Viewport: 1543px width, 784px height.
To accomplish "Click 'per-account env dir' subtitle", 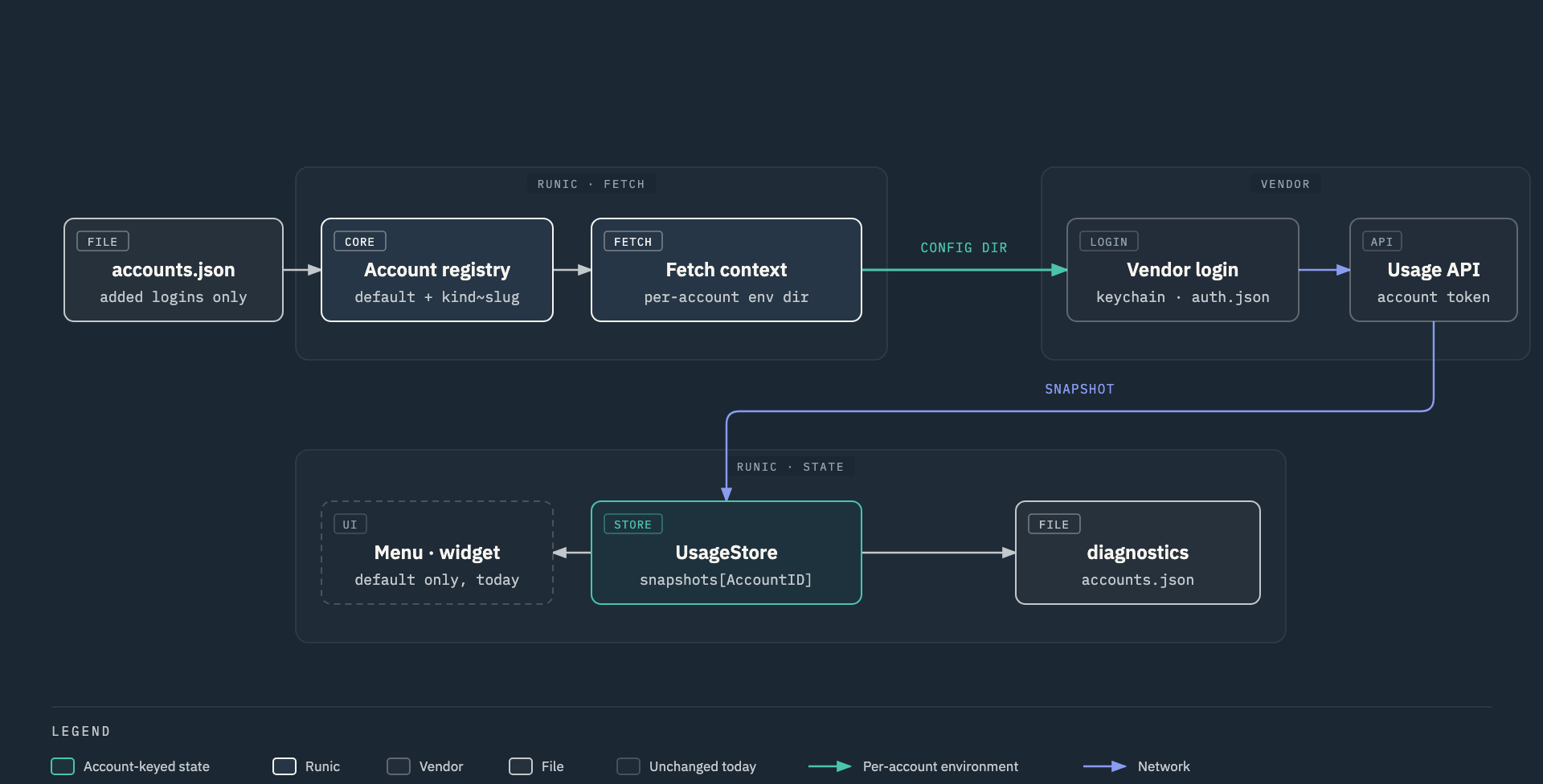I will (726, 297).
